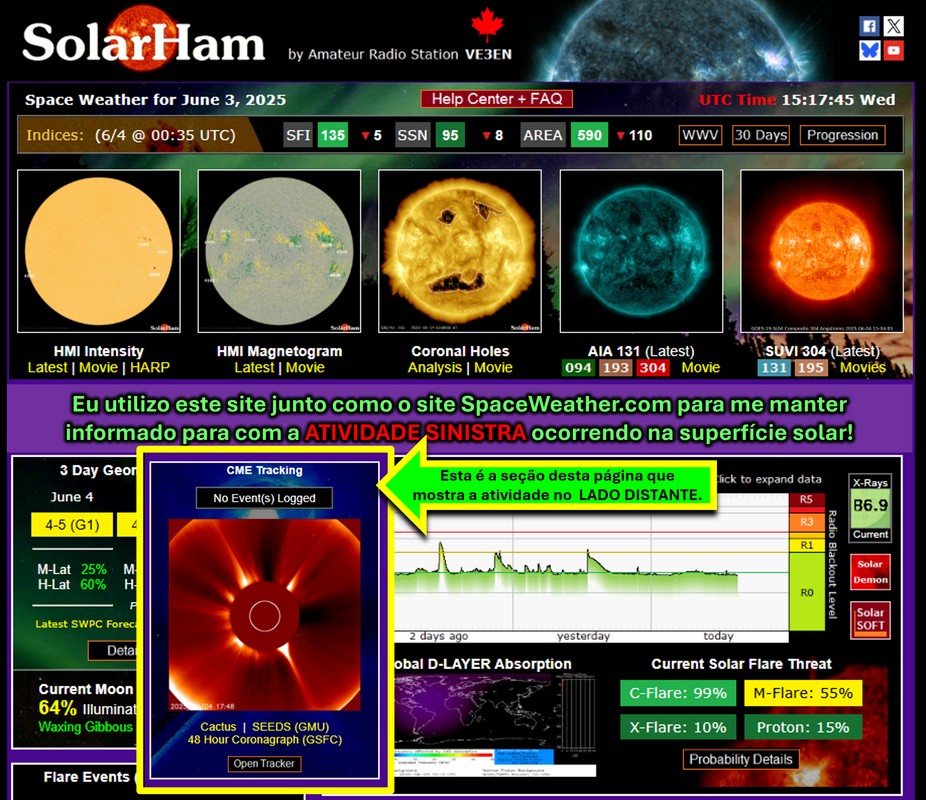Image resolution: width=926 pixels, height=800 pixels.
Task: Click the Proton: 15% box
Action: pyautogui.click(x=803, y=727)
